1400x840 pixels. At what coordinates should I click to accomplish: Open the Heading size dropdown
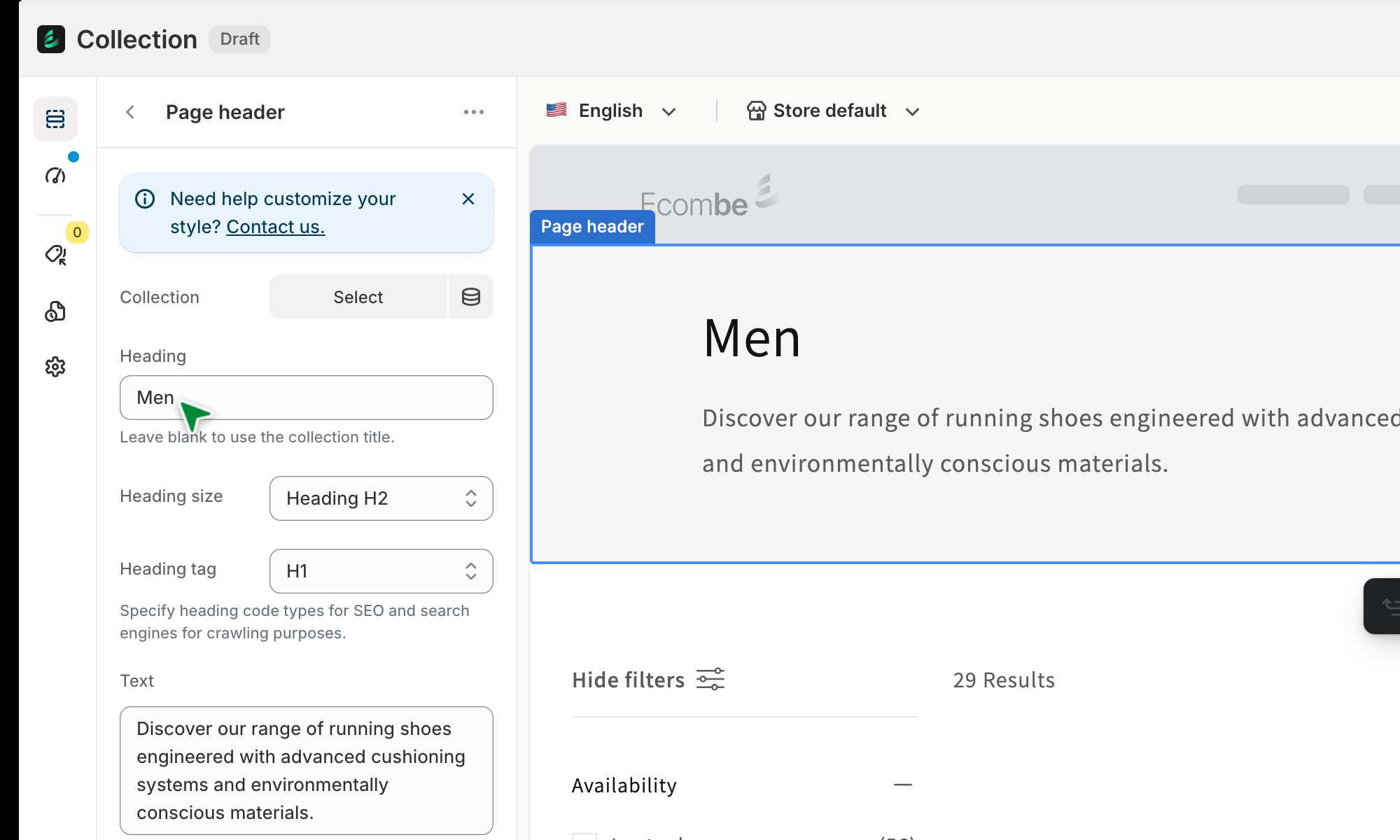(381, 498)
